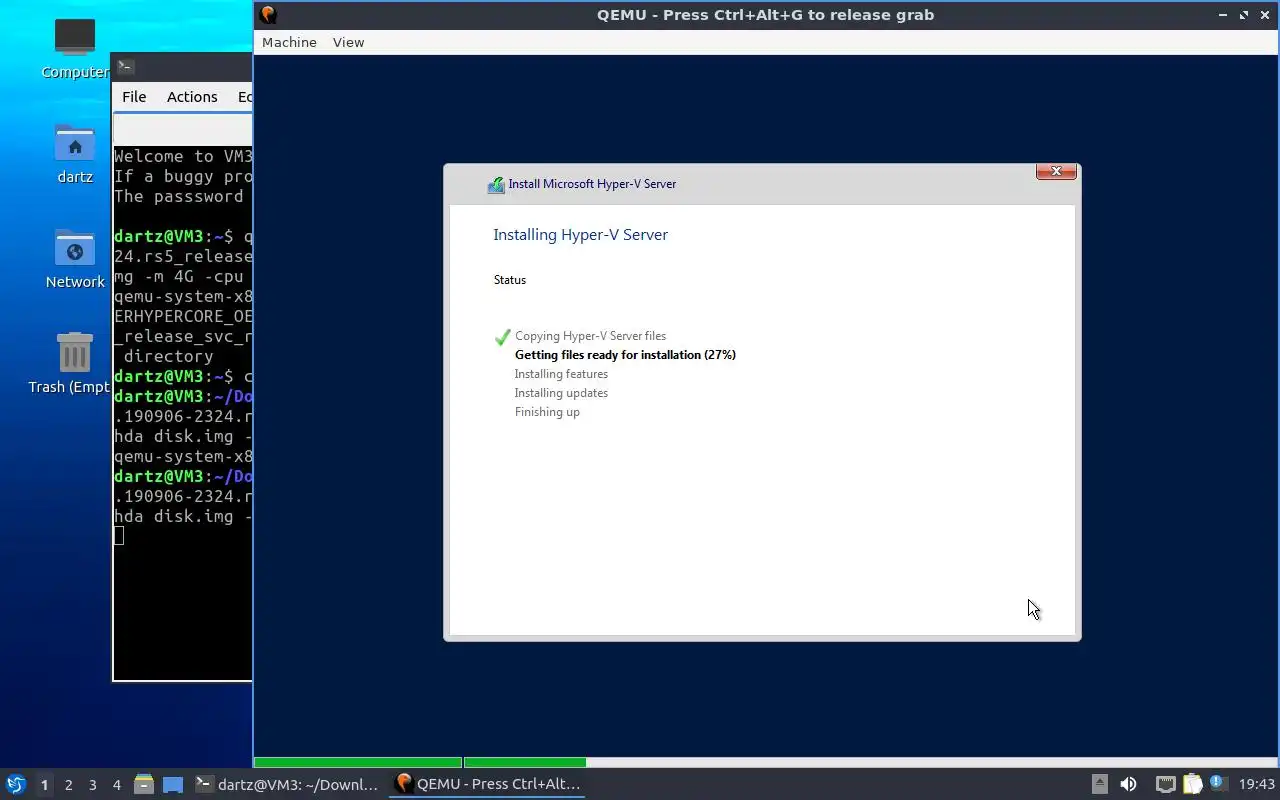Open the View menu in QEMU
The image size is (1280, 800).
coord(348,42)
